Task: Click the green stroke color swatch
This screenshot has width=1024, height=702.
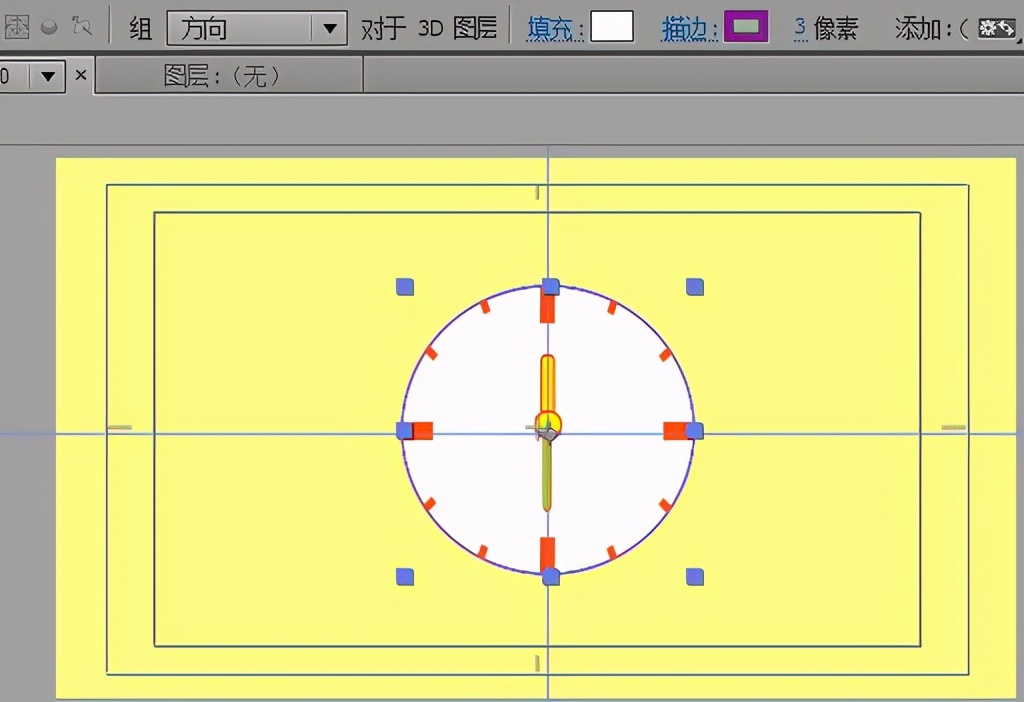Action: (746, 27)
